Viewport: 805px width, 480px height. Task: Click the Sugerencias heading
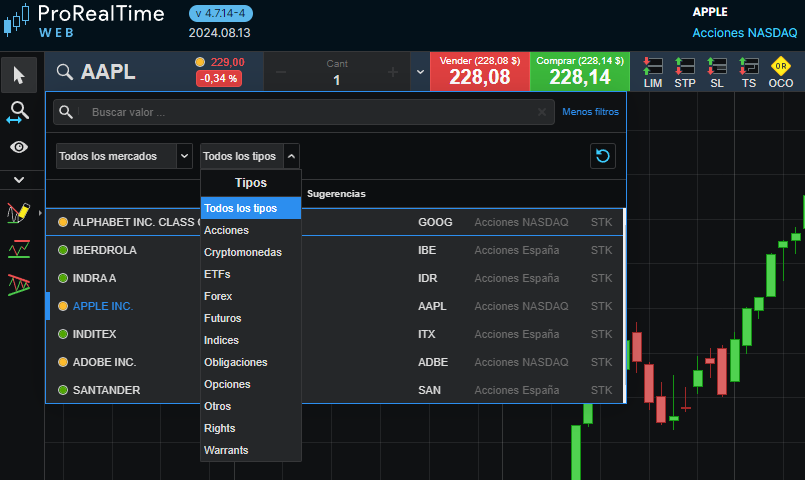point(336,194)
